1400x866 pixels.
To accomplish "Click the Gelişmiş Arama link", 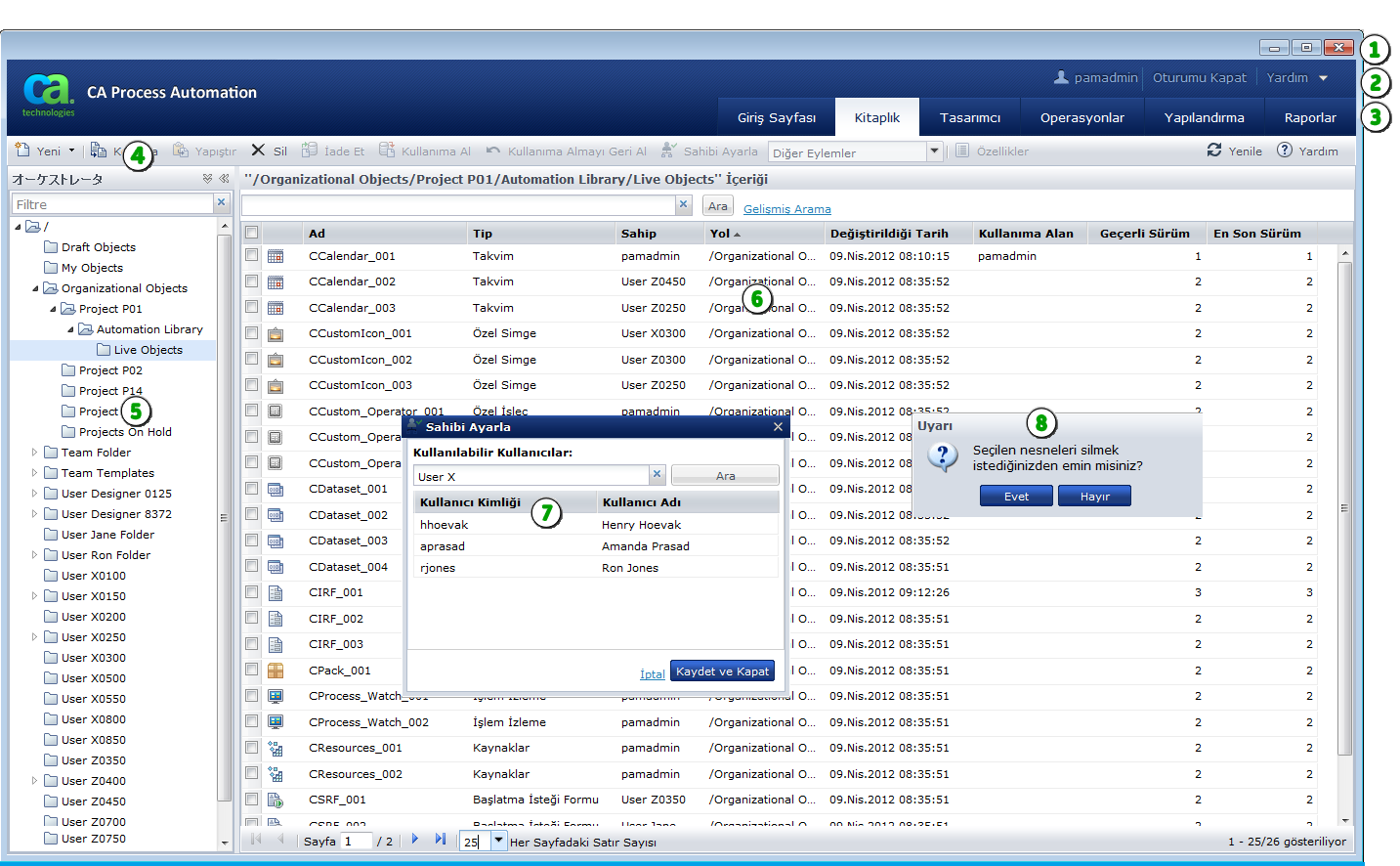I will pos(786,209).
